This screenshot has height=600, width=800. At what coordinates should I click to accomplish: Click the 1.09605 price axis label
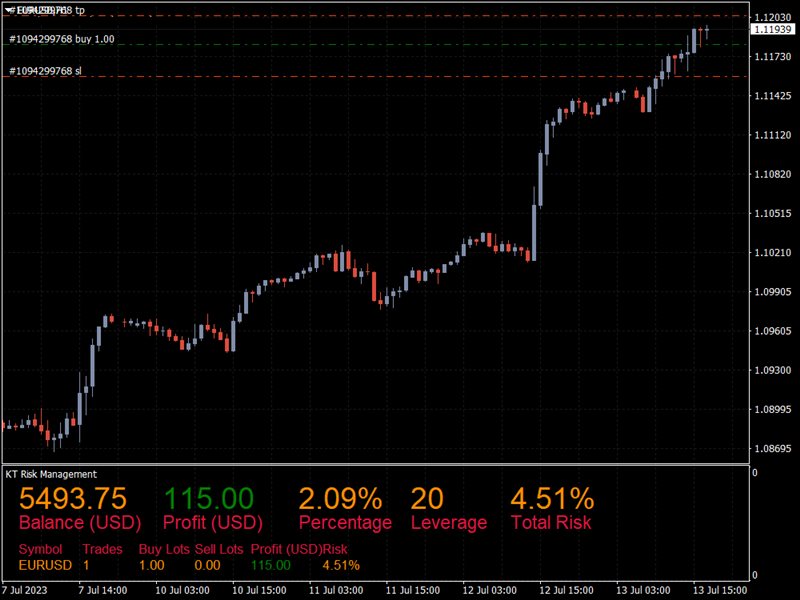tap(773, 331)
